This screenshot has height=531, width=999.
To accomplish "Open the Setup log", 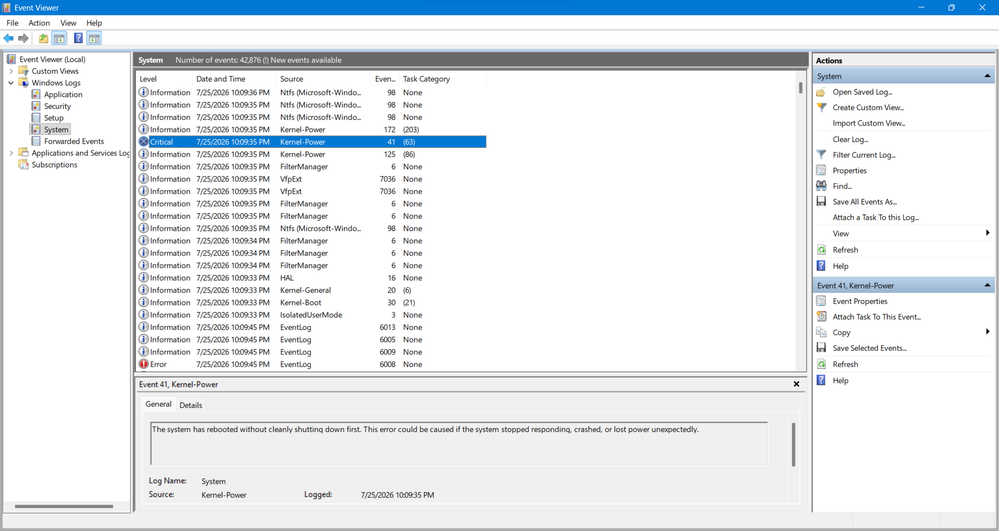I will 54,118.
